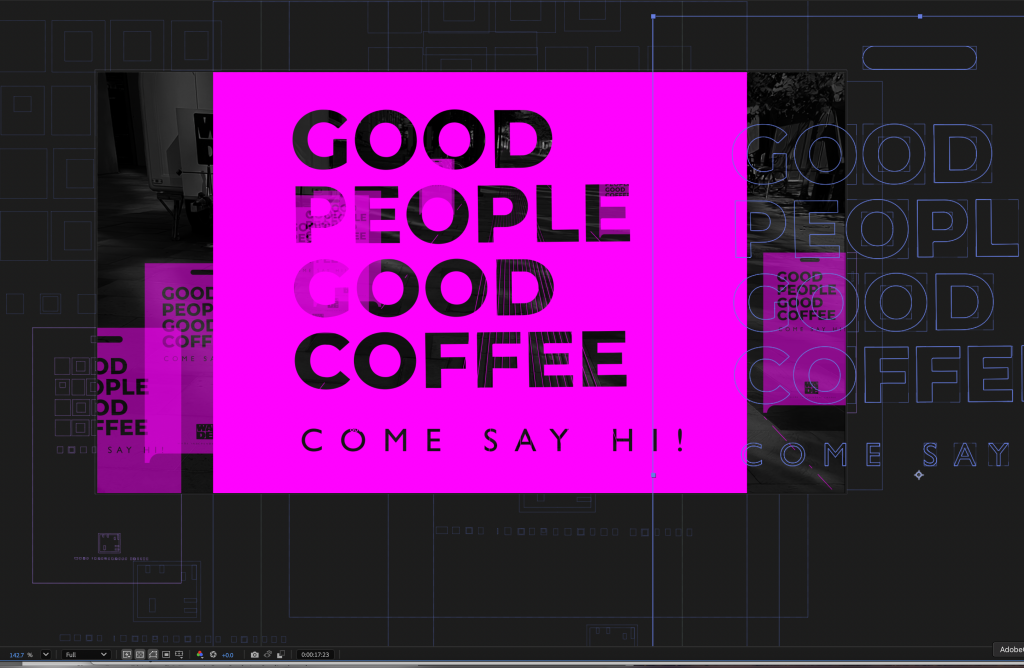Open Show Channel and Color Management settings

[x=200, y=654]
